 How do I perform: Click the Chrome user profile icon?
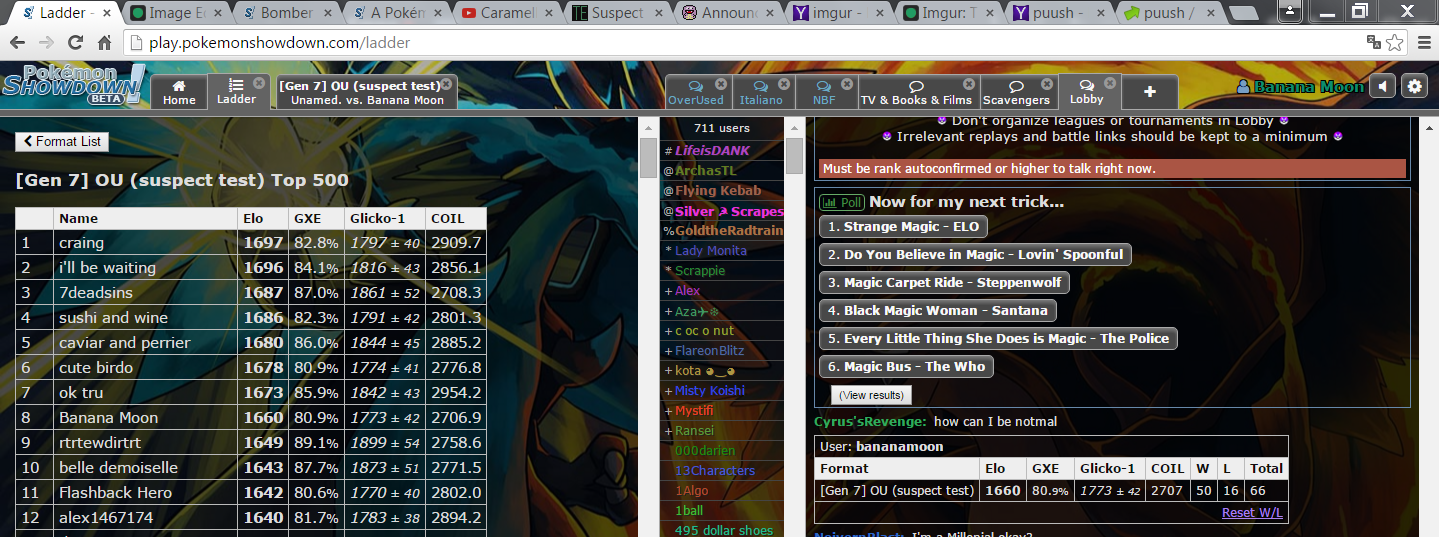pyautogui.click(x=1290, y=11)
